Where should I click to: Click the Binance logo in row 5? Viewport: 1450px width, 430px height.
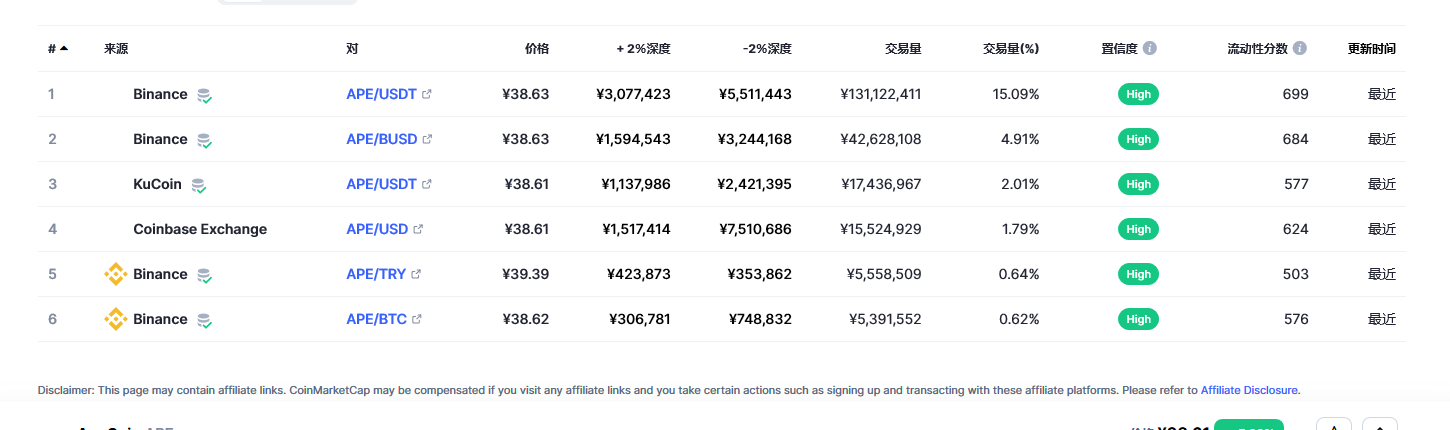pyautogui.click(x=116, y=274)
